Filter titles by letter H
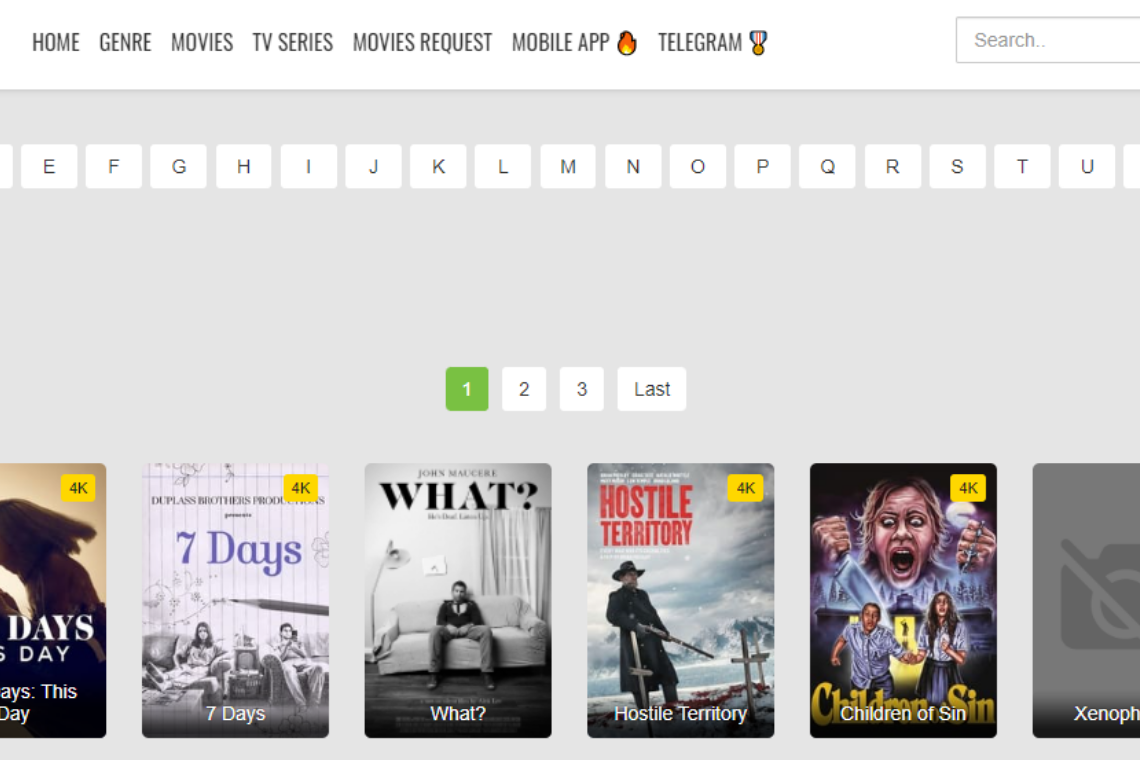The width and height of the screenshot is (1140, 760). coord(244,167)
